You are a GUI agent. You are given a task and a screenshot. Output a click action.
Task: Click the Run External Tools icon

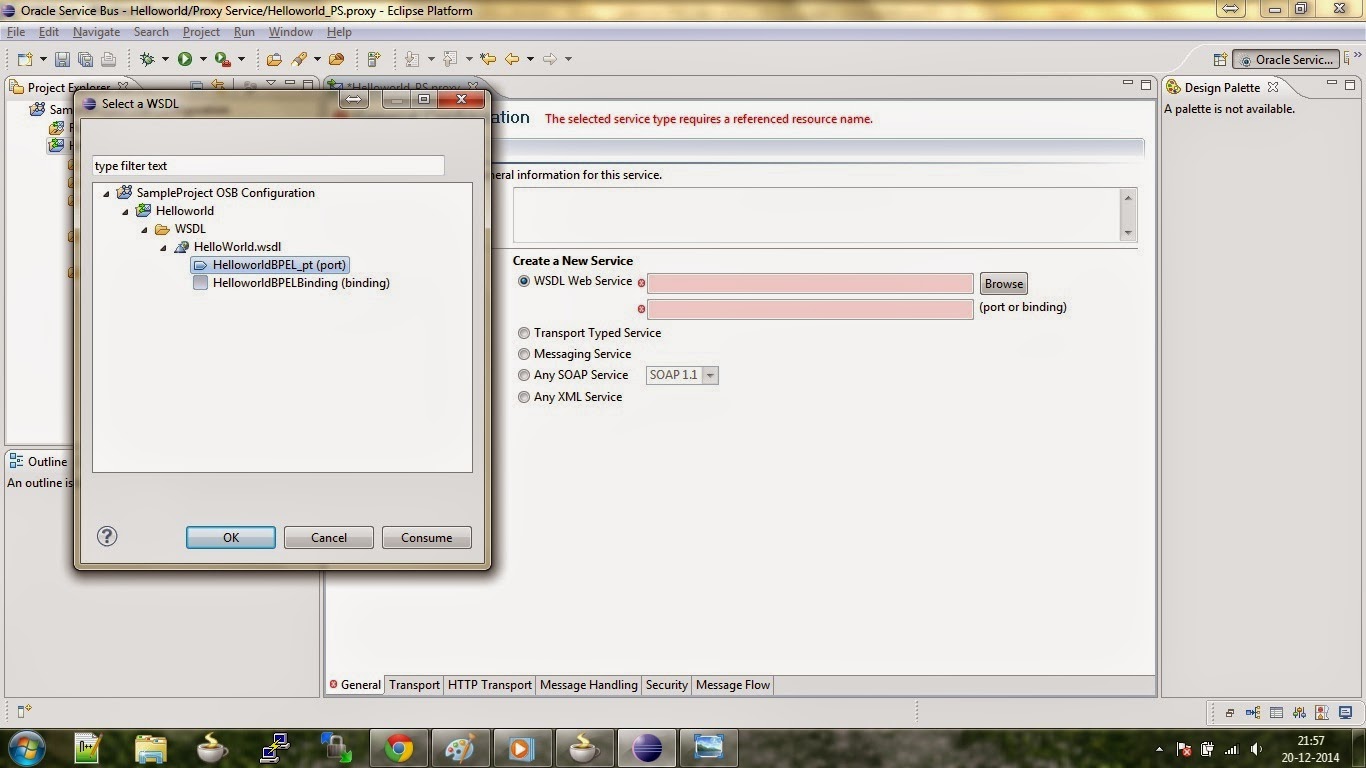click(x=223, y=60)
